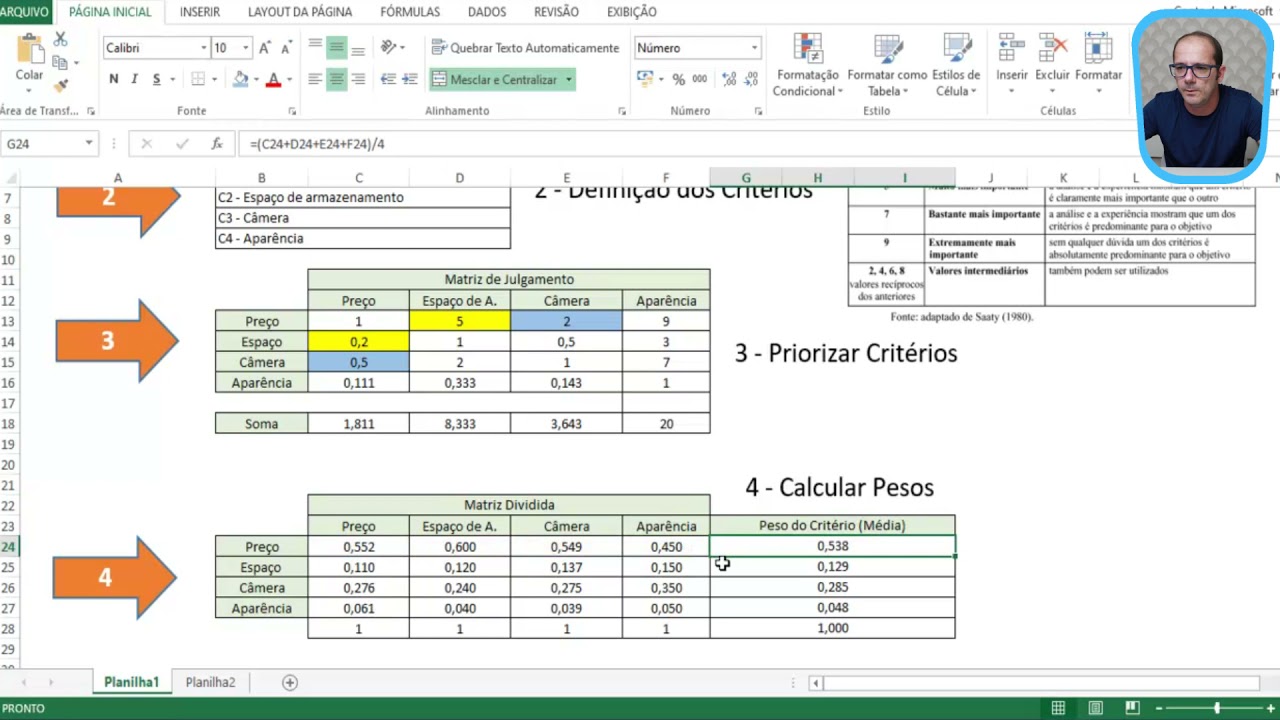Switch to LAYOUT DA PÁGINA tab
The image size is (1280, 720).
click(x=300, y=12)
